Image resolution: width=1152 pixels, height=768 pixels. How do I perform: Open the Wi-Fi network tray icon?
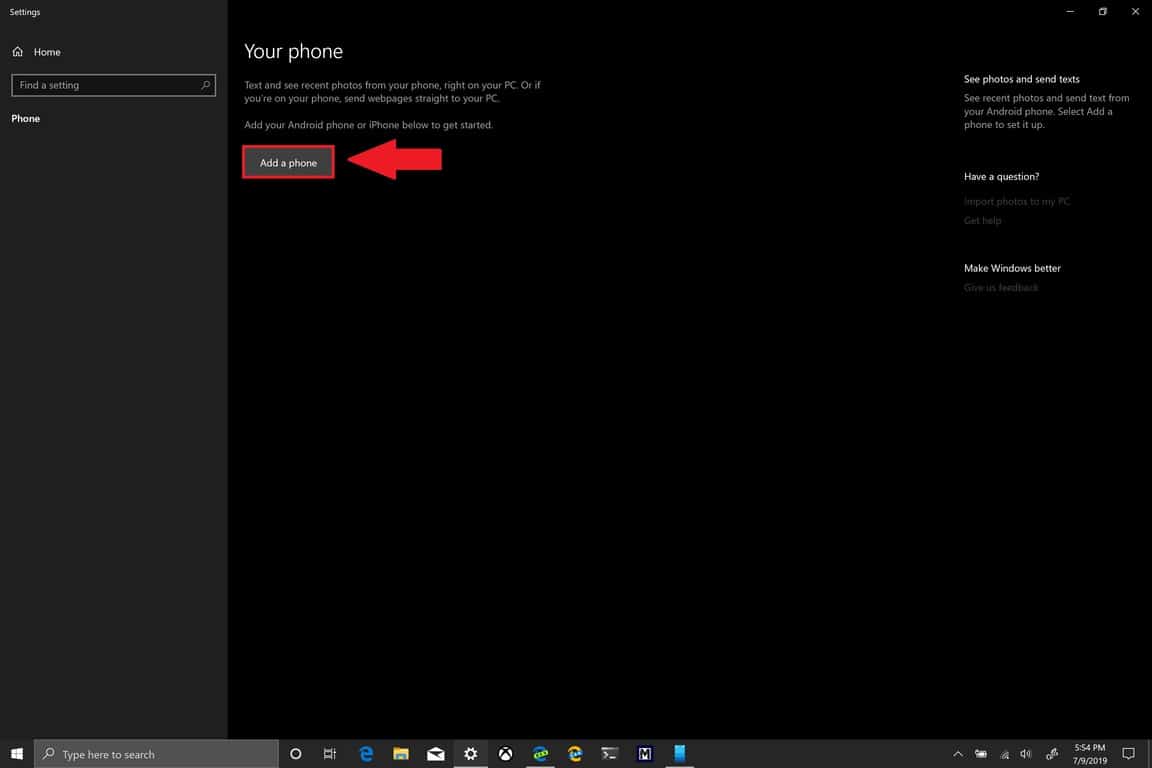click(1004, 754)
